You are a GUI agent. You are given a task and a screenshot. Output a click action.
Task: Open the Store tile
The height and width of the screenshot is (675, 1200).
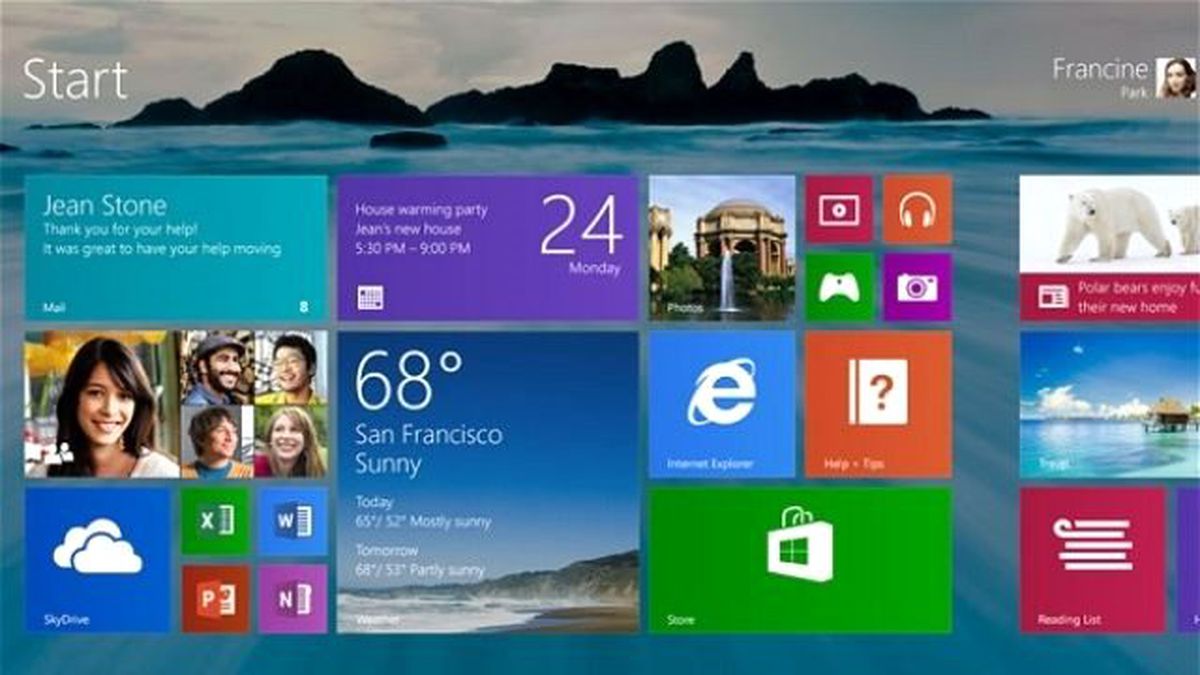[x=800, y=560]
